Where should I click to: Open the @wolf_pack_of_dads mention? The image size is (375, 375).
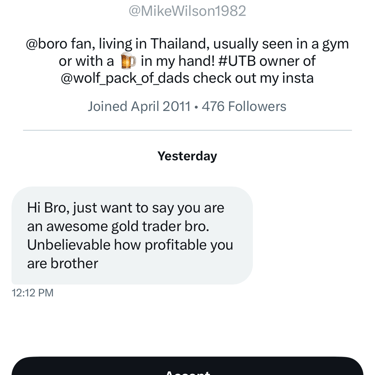pyautogui.click(x=125, y=78)
